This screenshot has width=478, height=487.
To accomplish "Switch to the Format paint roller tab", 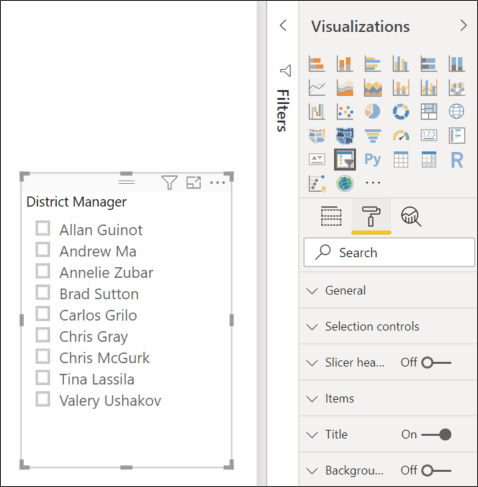I will coord(371,216).
